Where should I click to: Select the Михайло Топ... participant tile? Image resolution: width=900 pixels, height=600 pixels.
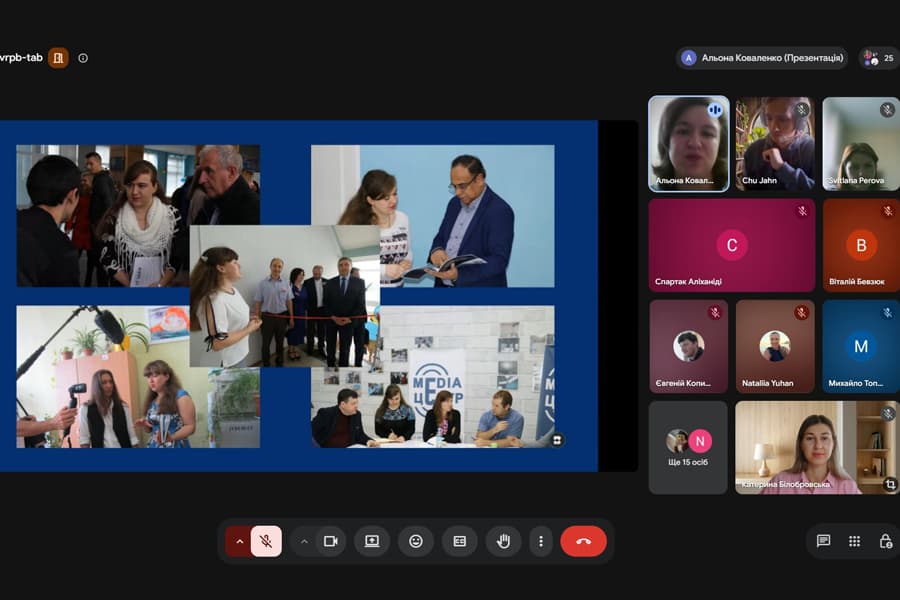pyautogui.click(x=861, y=346)
